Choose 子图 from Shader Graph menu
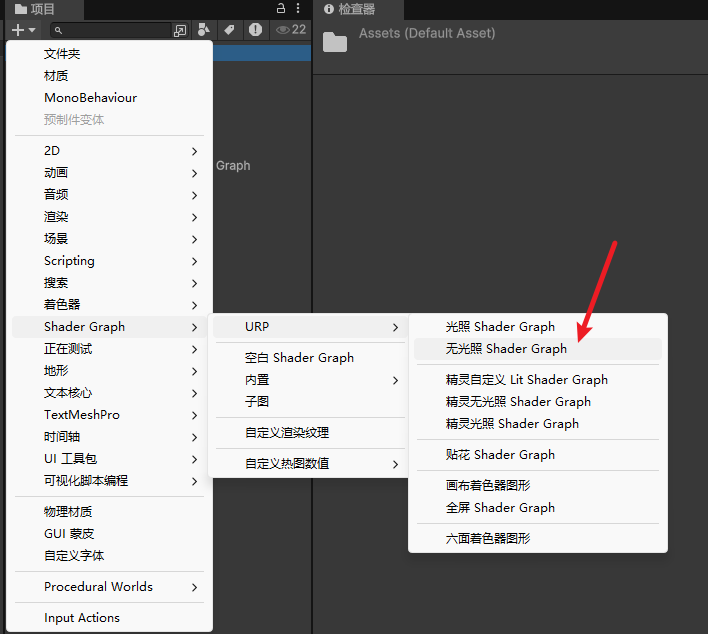The image size is (708, 634). coord(310,402)
